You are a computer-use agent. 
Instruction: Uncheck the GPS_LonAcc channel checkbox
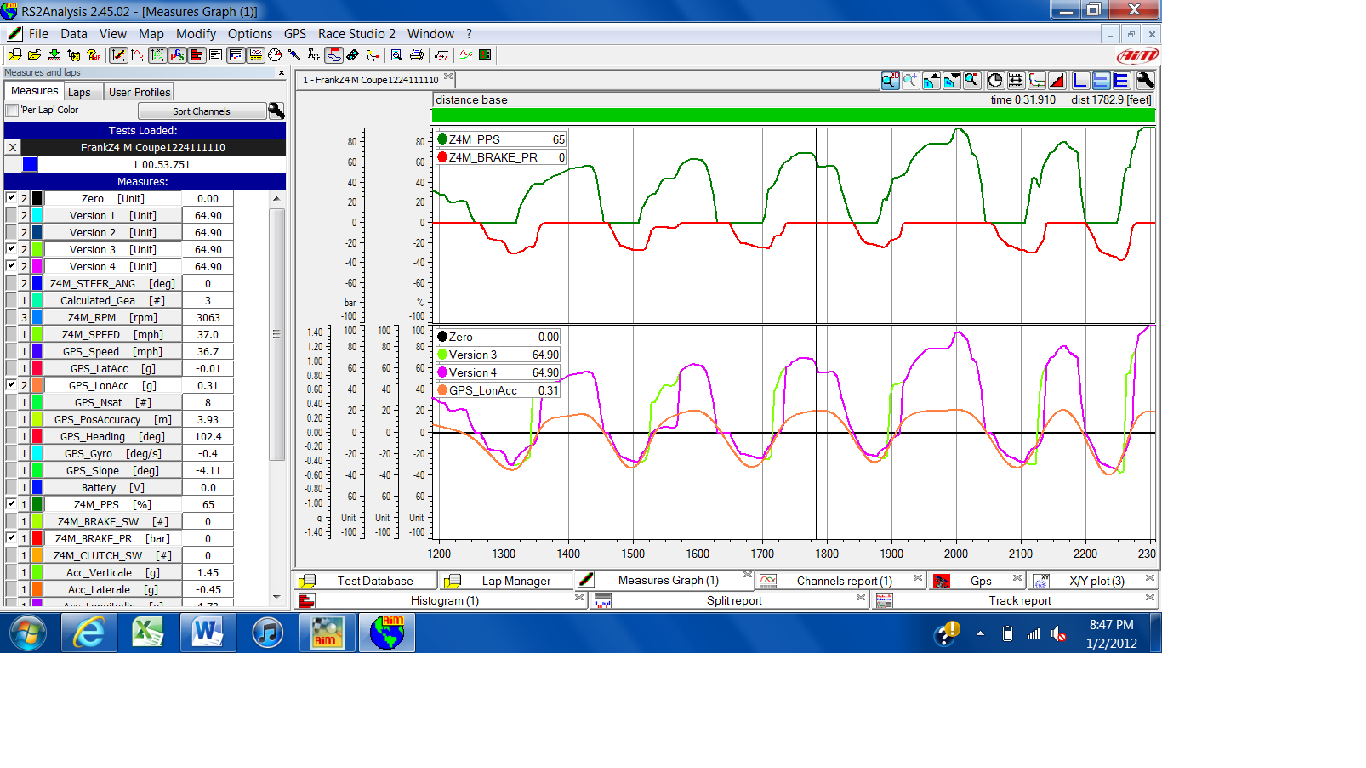(x=11, y=385)
